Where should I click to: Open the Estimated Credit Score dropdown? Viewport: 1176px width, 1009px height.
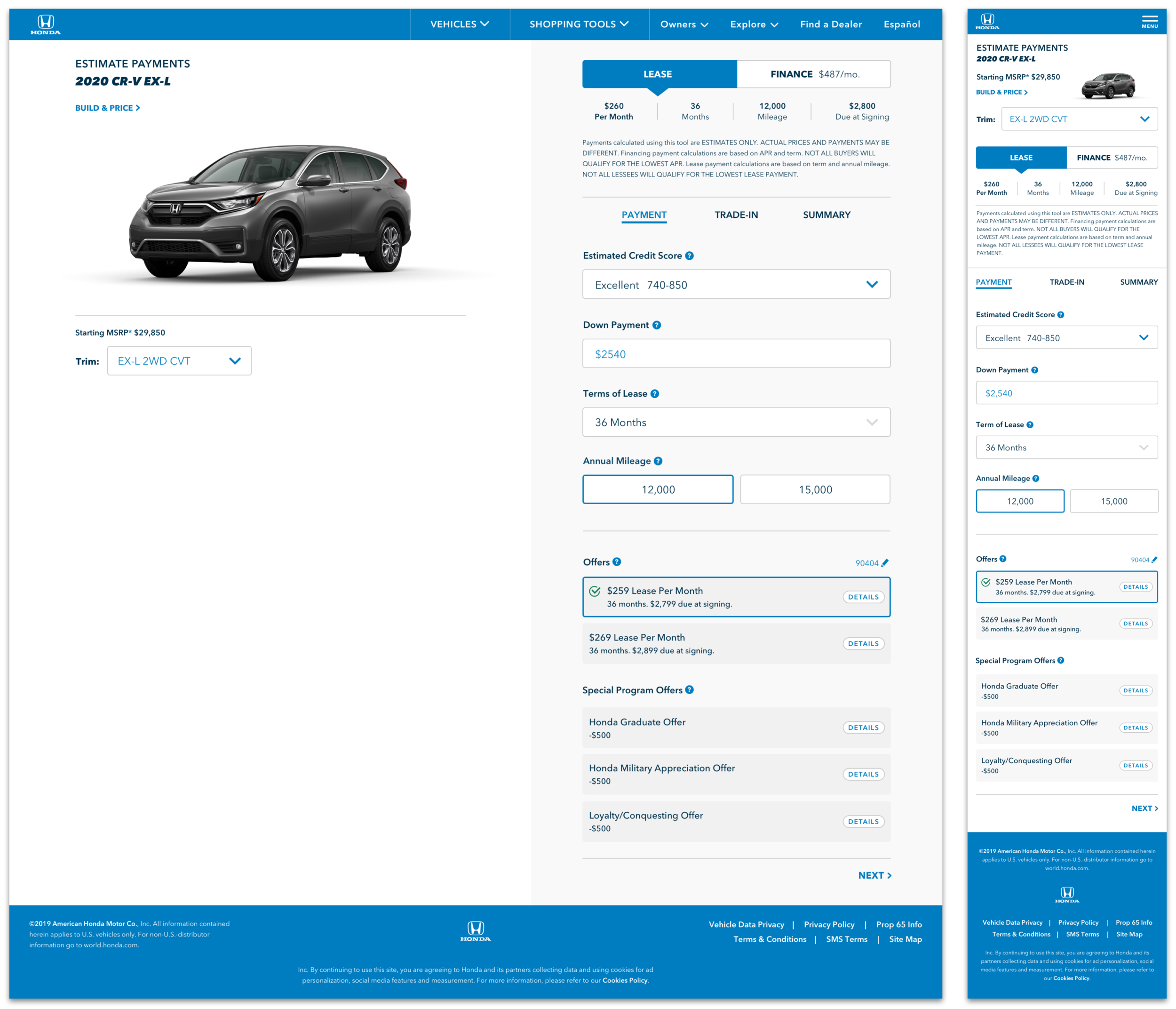click(736, 284)
